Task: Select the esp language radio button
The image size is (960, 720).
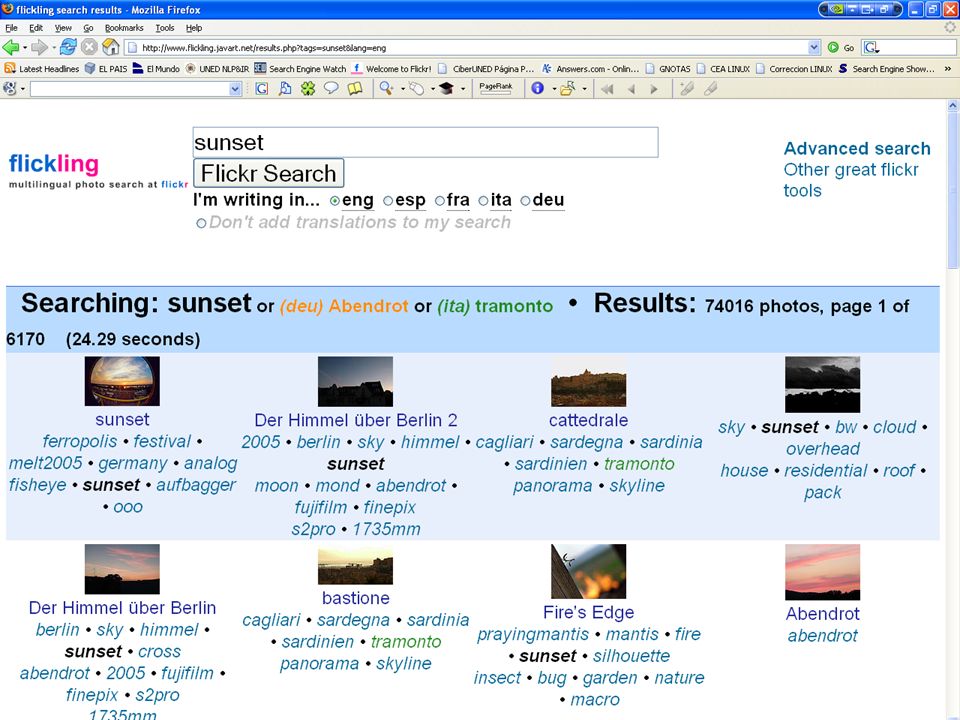Action: (x=388, y=201)
